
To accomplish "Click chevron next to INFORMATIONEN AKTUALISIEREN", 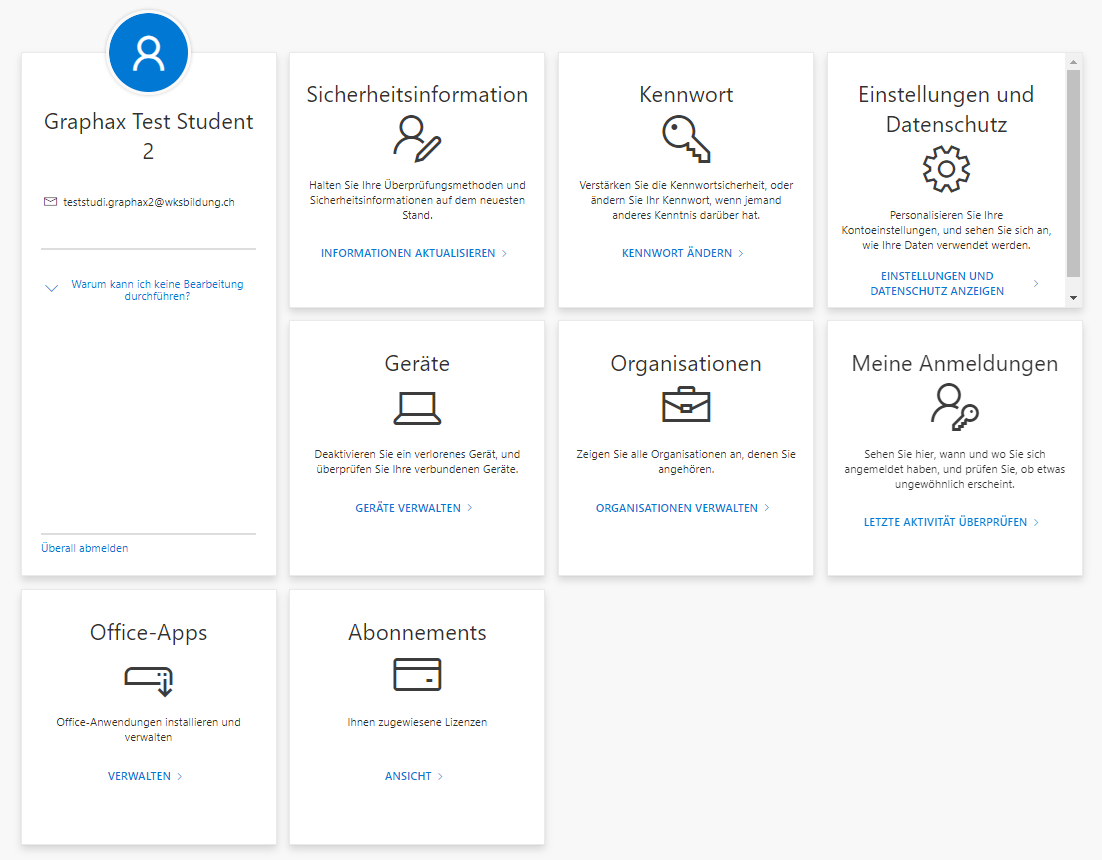I will click(x=504, y=253).
